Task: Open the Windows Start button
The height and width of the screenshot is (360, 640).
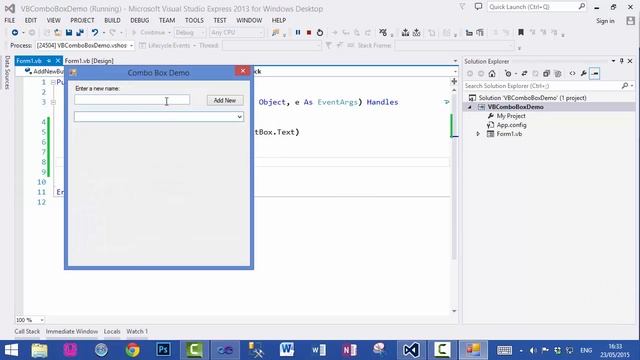Action: pyautogui.click(x=11, y=350)
